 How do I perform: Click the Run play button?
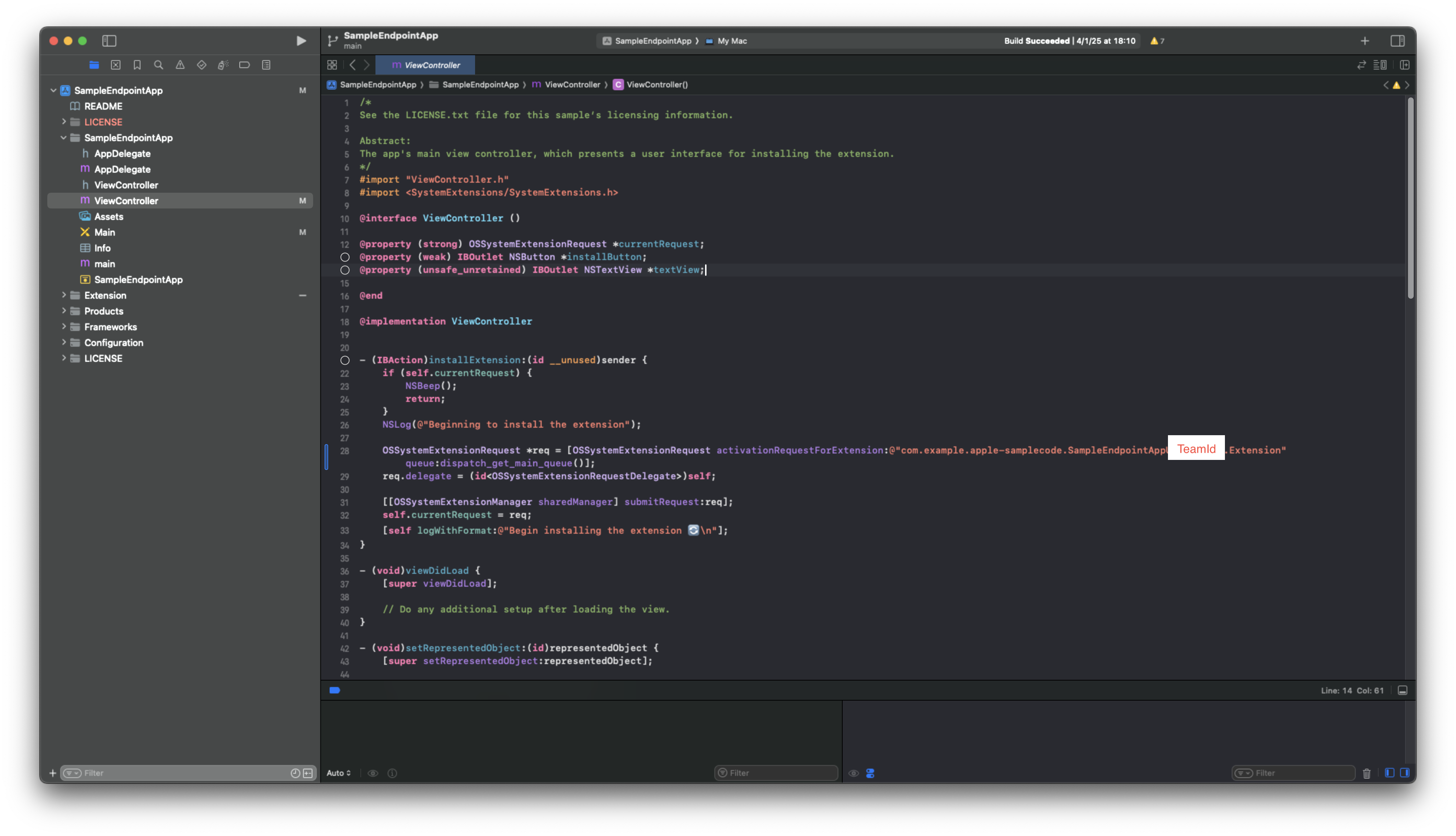point(301,41)
